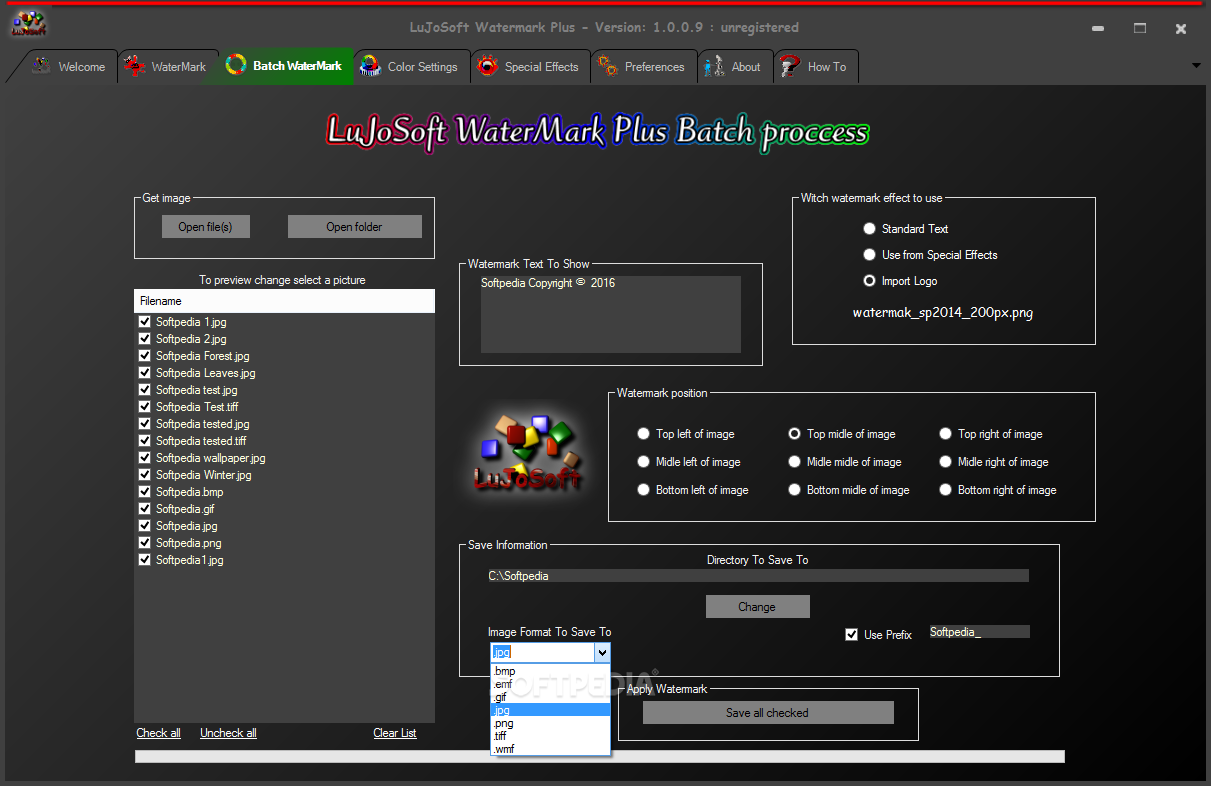Uncheck Softpedia Forest.jpg checkbox

pyautogui.click(x=145, y=356)
